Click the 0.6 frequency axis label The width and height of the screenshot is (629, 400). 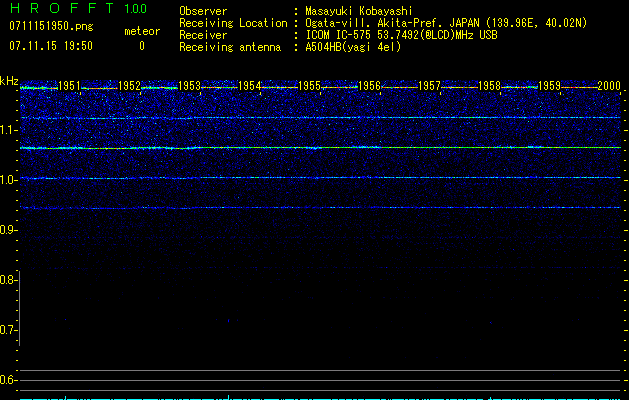(9, 380)
